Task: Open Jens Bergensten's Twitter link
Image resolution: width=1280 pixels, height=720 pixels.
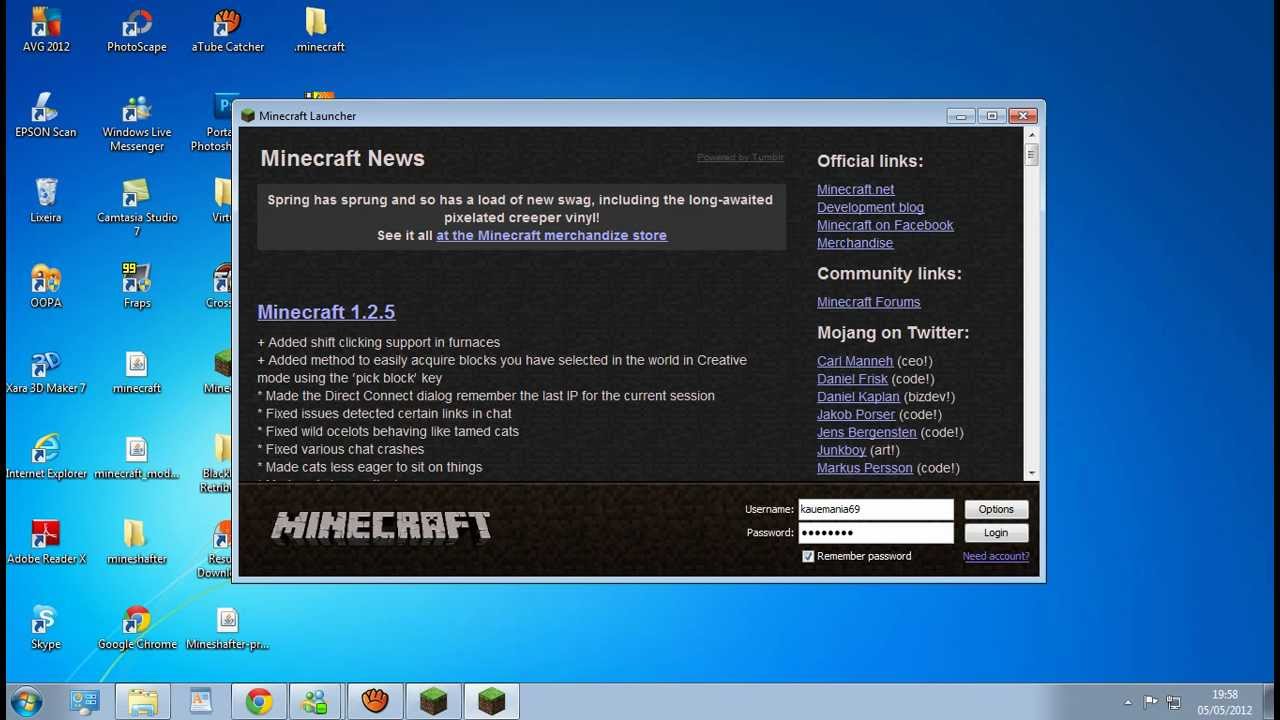Action: pyautogui.click(x=866, y=432)
